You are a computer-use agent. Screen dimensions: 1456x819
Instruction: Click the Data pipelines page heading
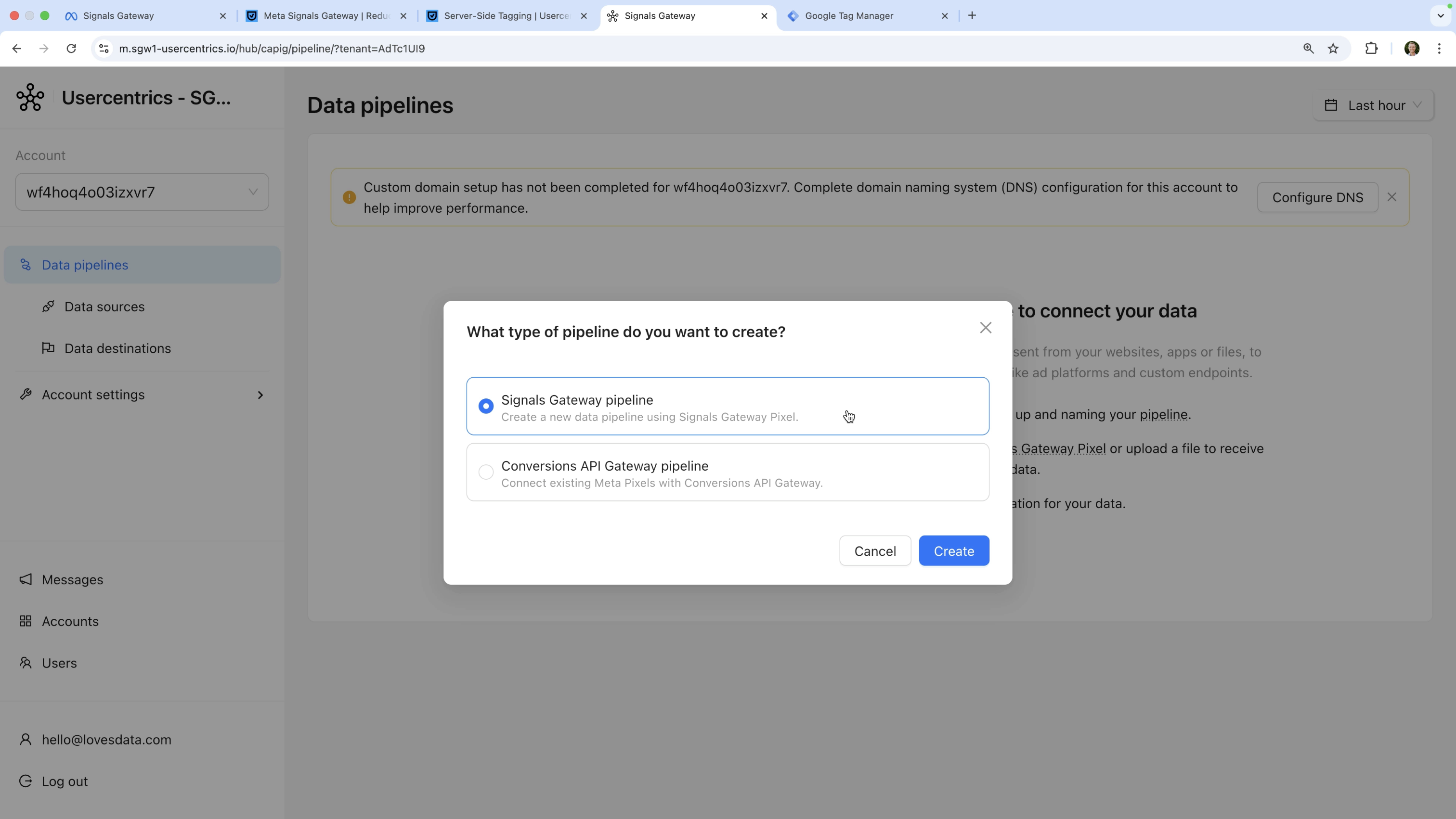click(x=380, y=105)
